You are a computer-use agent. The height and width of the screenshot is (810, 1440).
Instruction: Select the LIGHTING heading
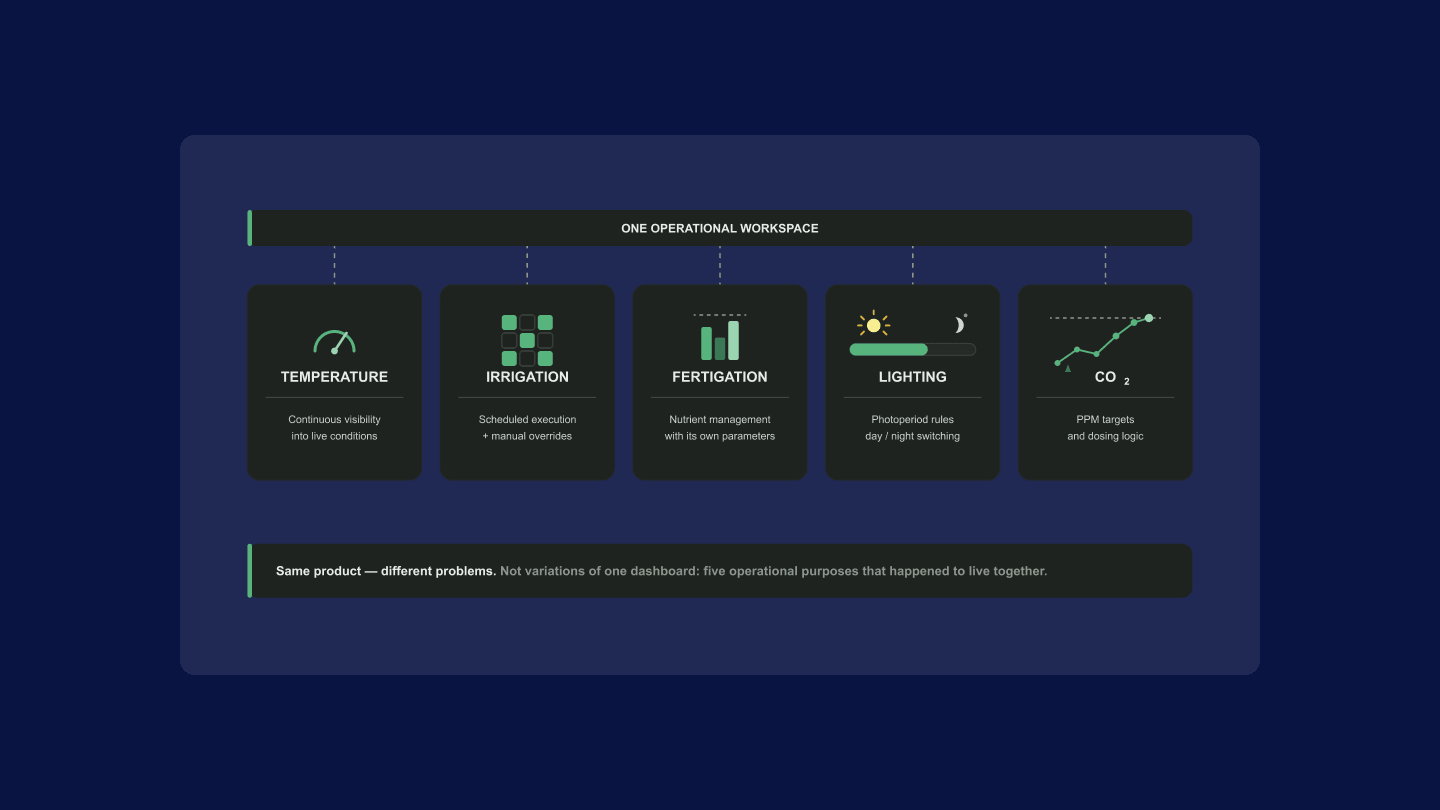[912, 377]
